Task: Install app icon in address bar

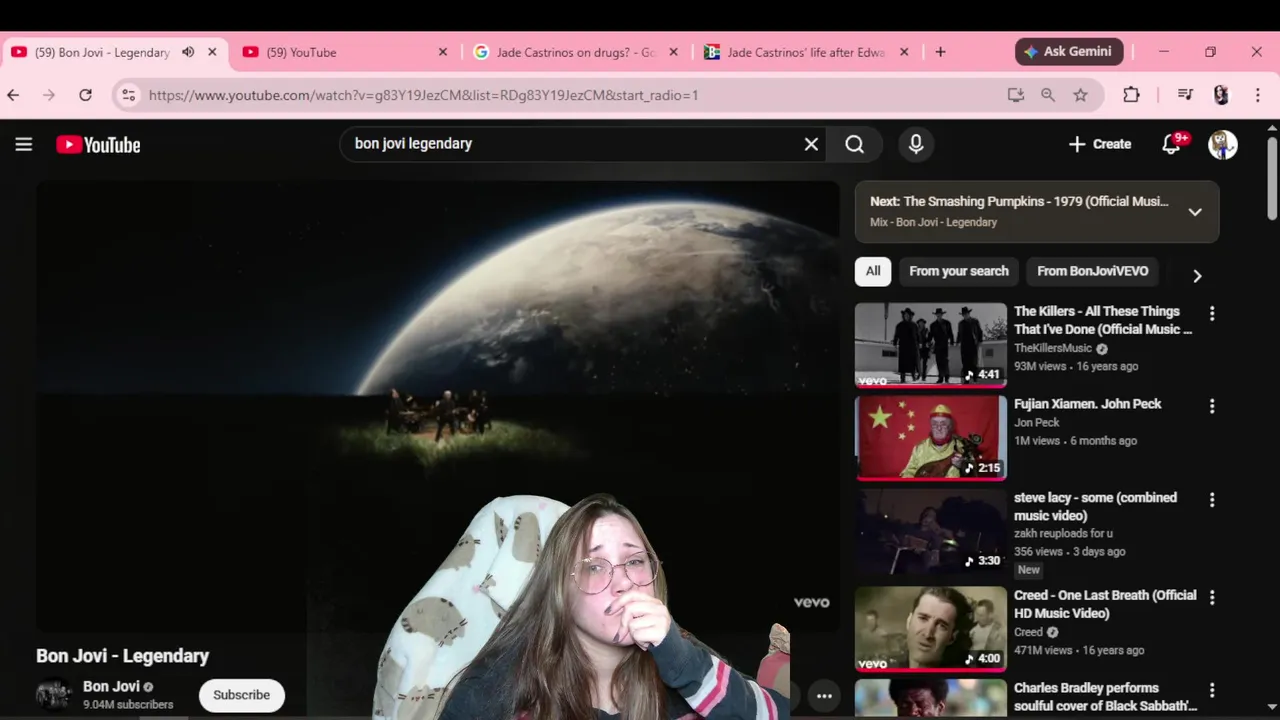Action: (1016, 95)
